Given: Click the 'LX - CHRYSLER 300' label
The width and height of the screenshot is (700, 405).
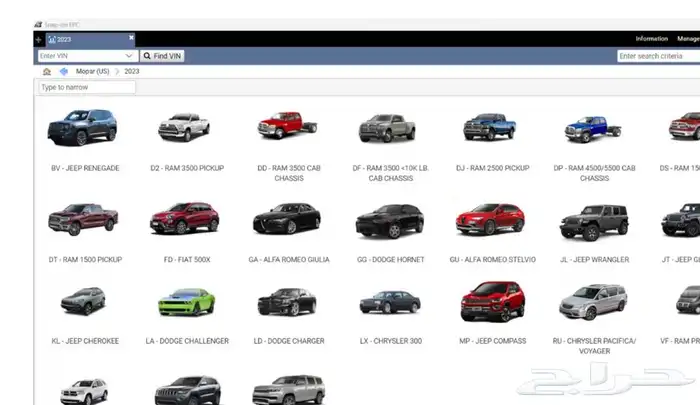Looking at the screenshot, I should [x=391, y=341].
